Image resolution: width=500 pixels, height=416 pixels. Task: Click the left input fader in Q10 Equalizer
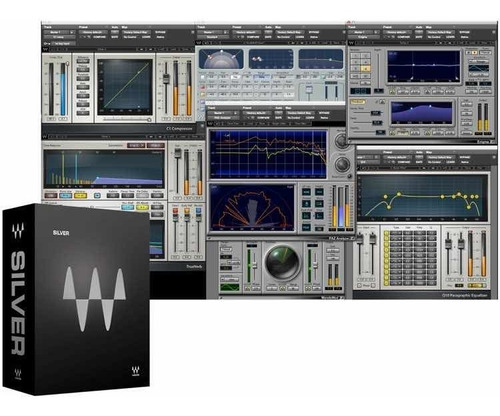click(x=360, y=240)
